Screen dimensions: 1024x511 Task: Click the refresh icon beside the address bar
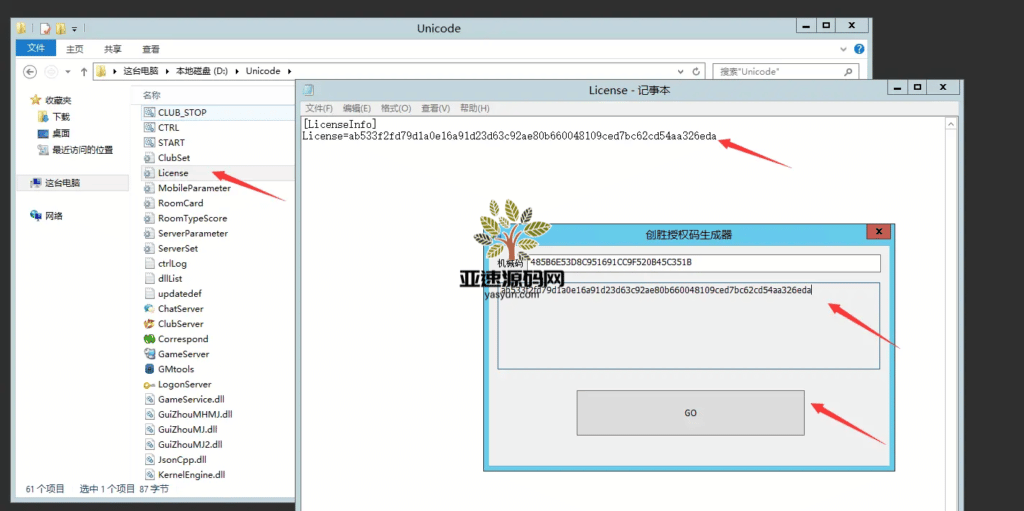pyautogui.click(x=697, y=71)
